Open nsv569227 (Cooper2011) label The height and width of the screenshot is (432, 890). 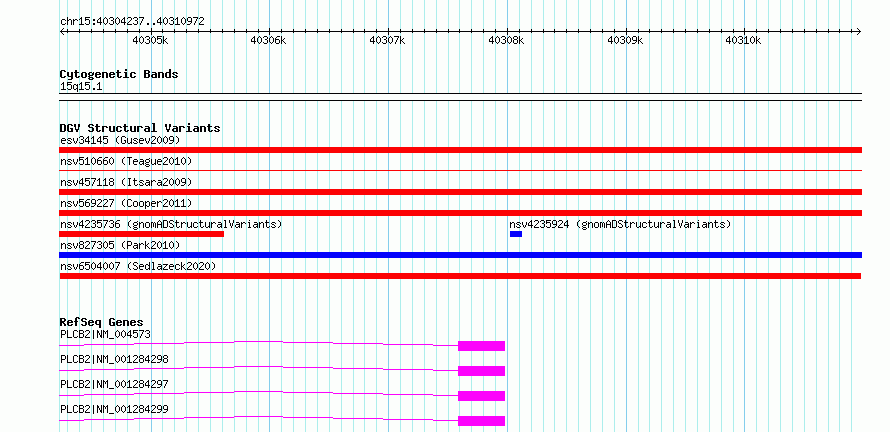pos(126,203)
